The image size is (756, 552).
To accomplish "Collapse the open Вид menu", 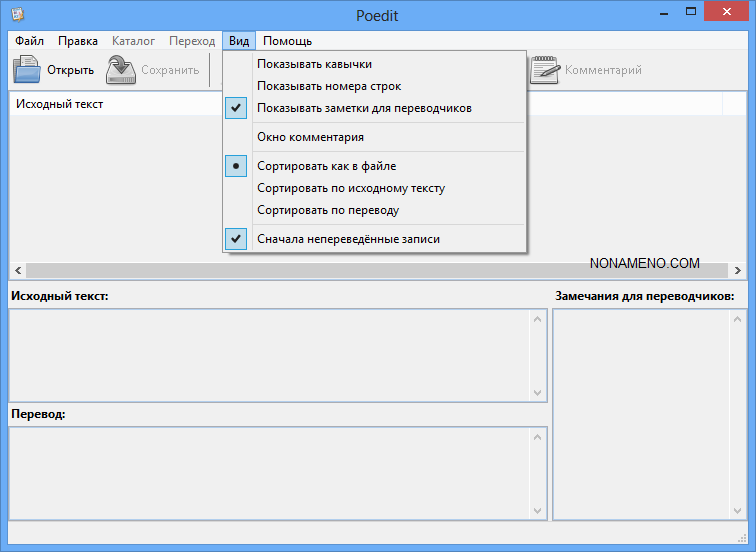I will tap(239, 41).
